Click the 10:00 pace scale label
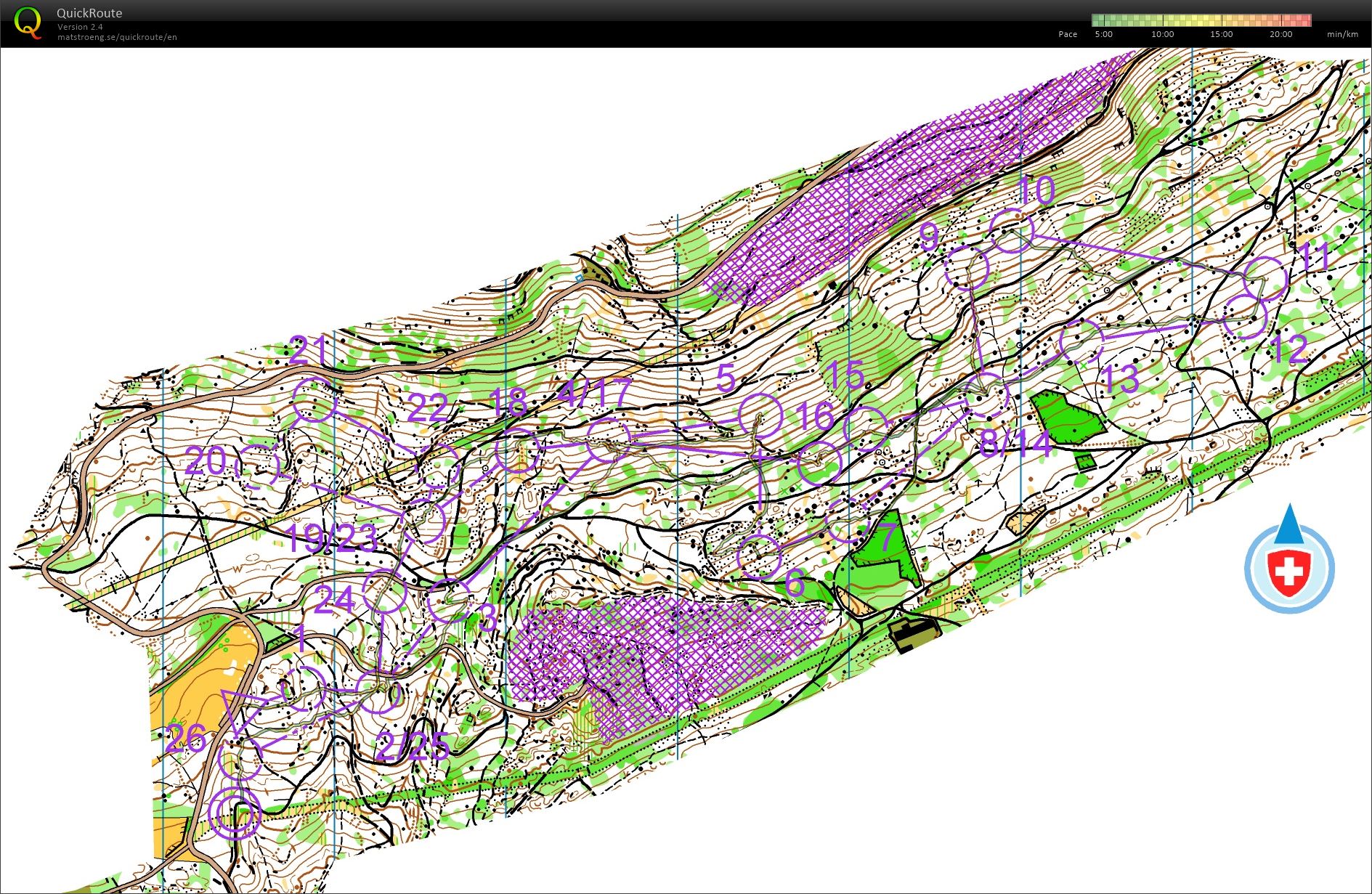Screen dimensions: 1372x894 (x=1162, y=34)
